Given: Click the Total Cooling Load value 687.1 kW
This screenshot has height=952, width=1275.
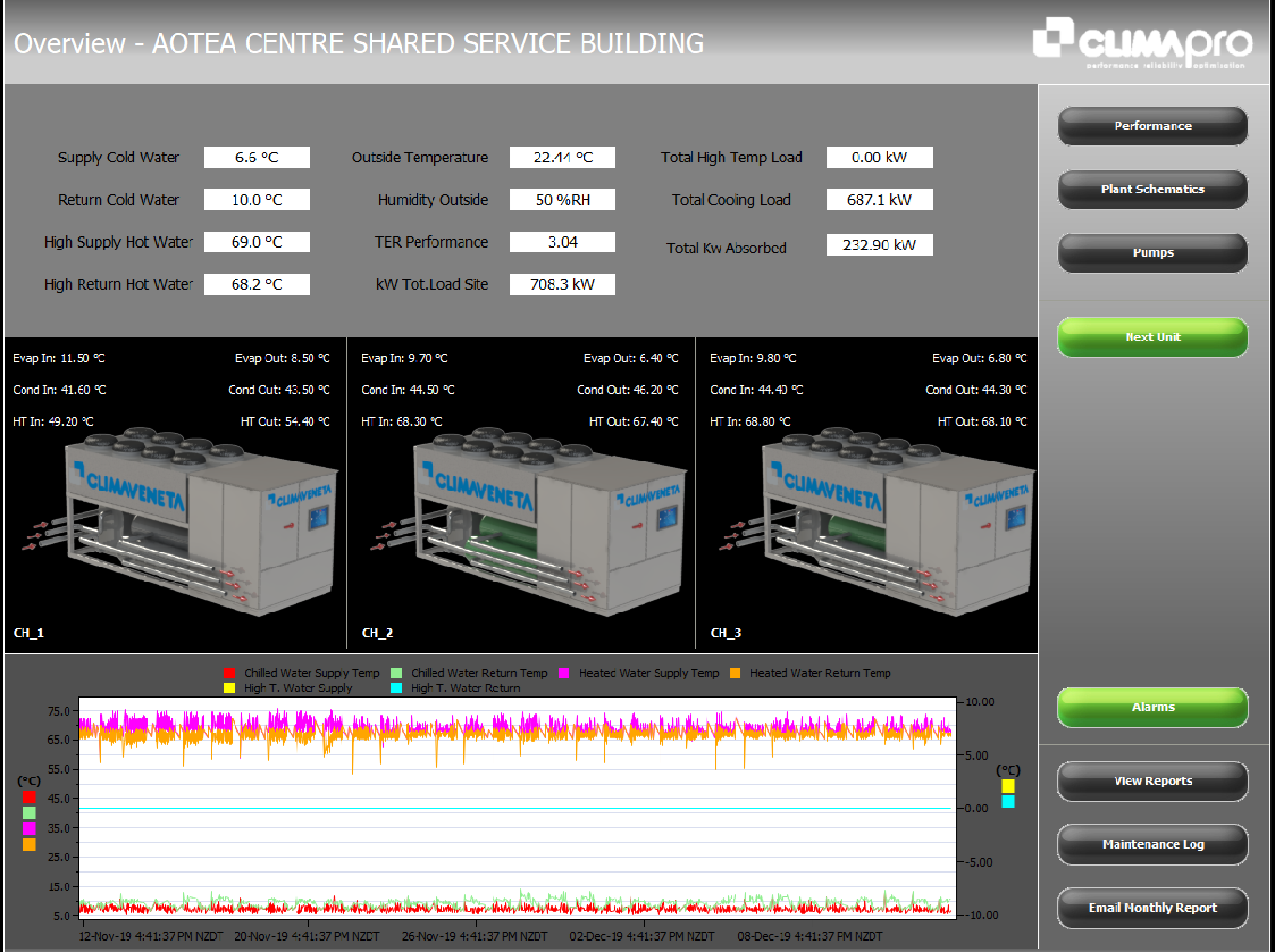Looking at the screenshot, I should [880, 200].
